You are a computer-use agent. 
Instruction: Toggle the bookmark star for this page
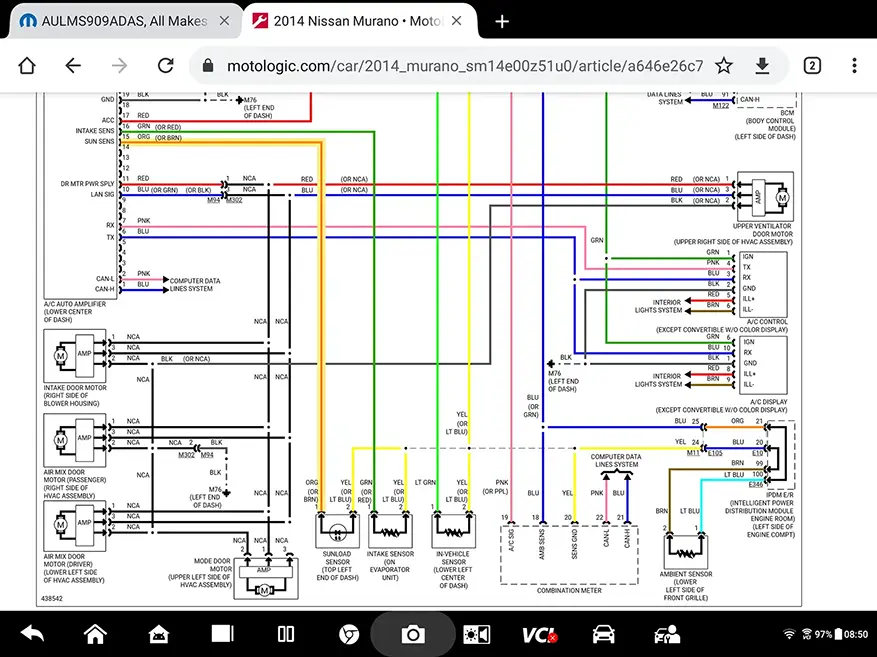tap(724, 65)
